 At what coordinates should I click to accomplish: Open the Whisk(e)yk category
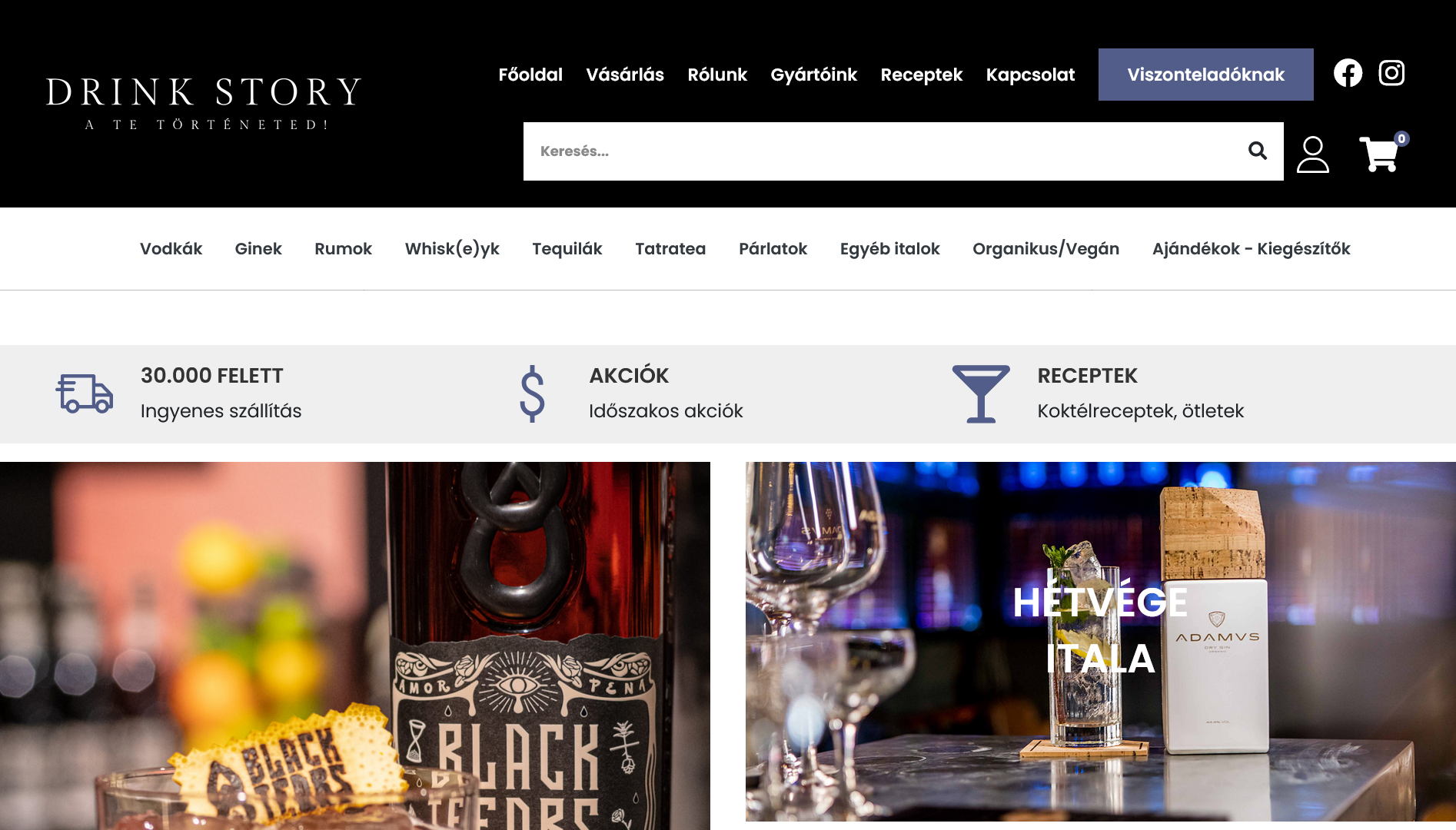452,249
